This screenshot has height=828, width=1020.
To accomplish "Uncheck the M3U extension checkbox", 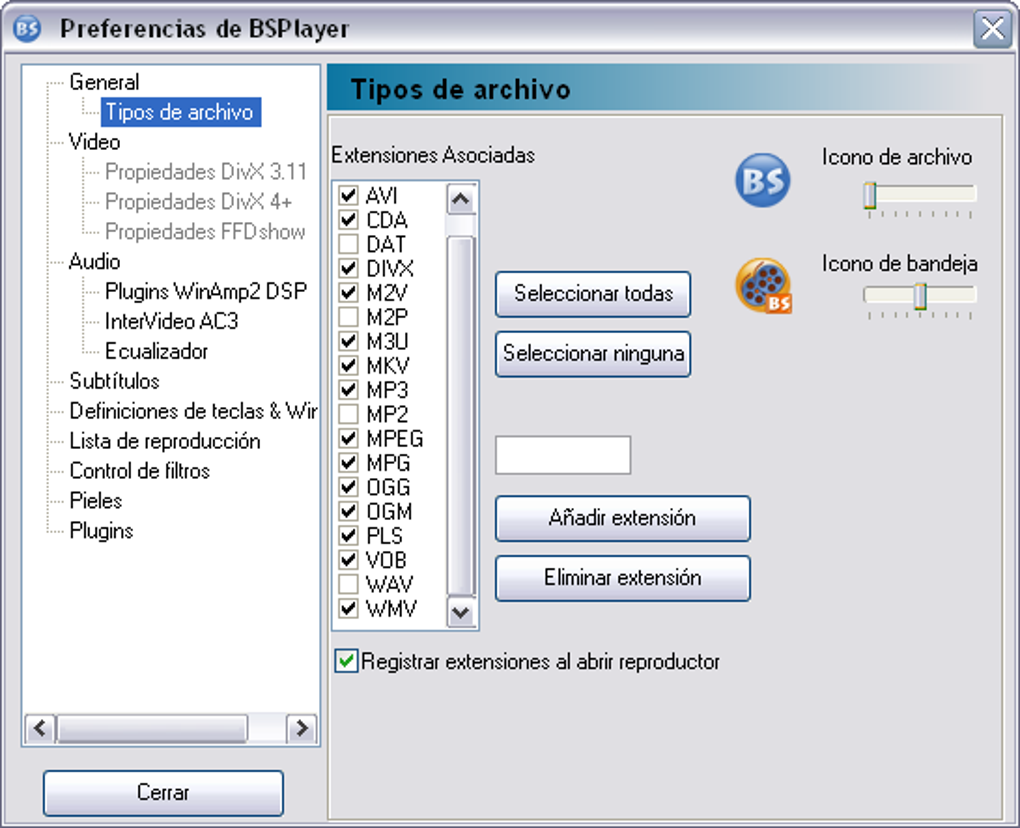I will coord(348,341).
